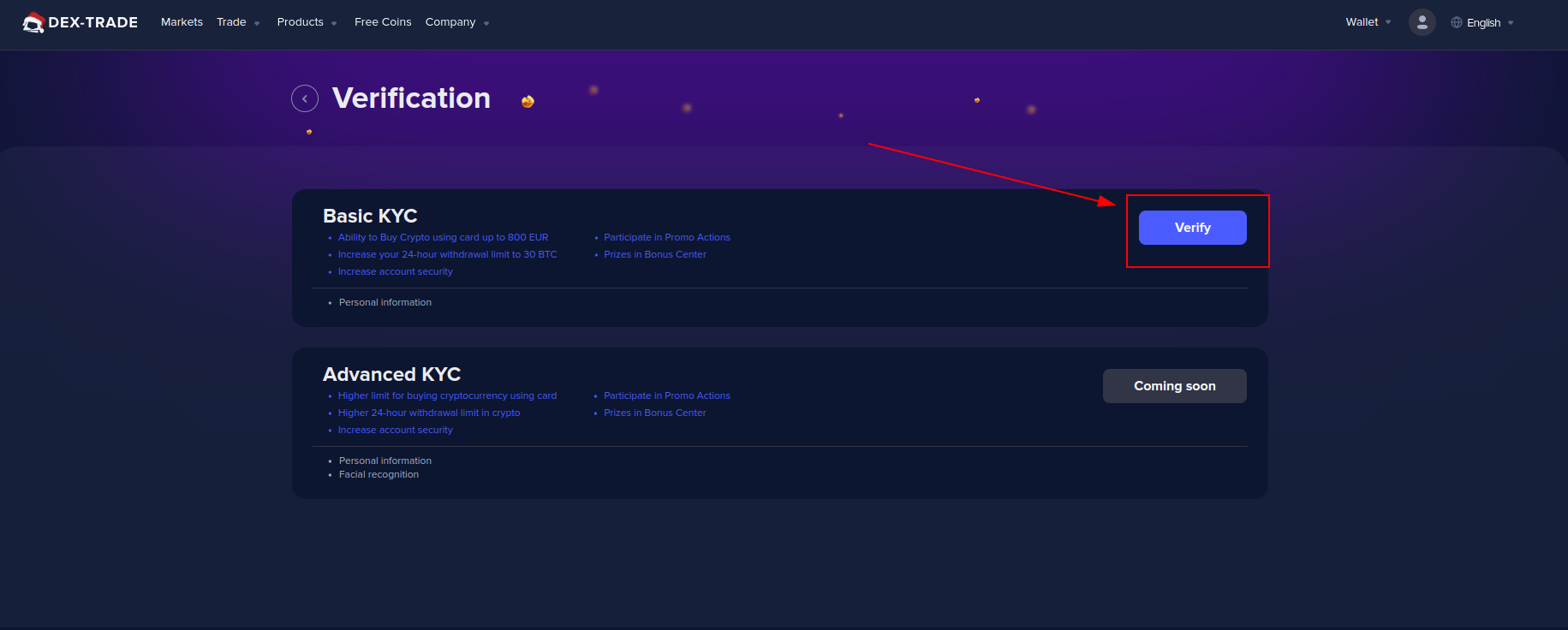
Task: Open the user profile avatar icon
Action: (1422, 22)
